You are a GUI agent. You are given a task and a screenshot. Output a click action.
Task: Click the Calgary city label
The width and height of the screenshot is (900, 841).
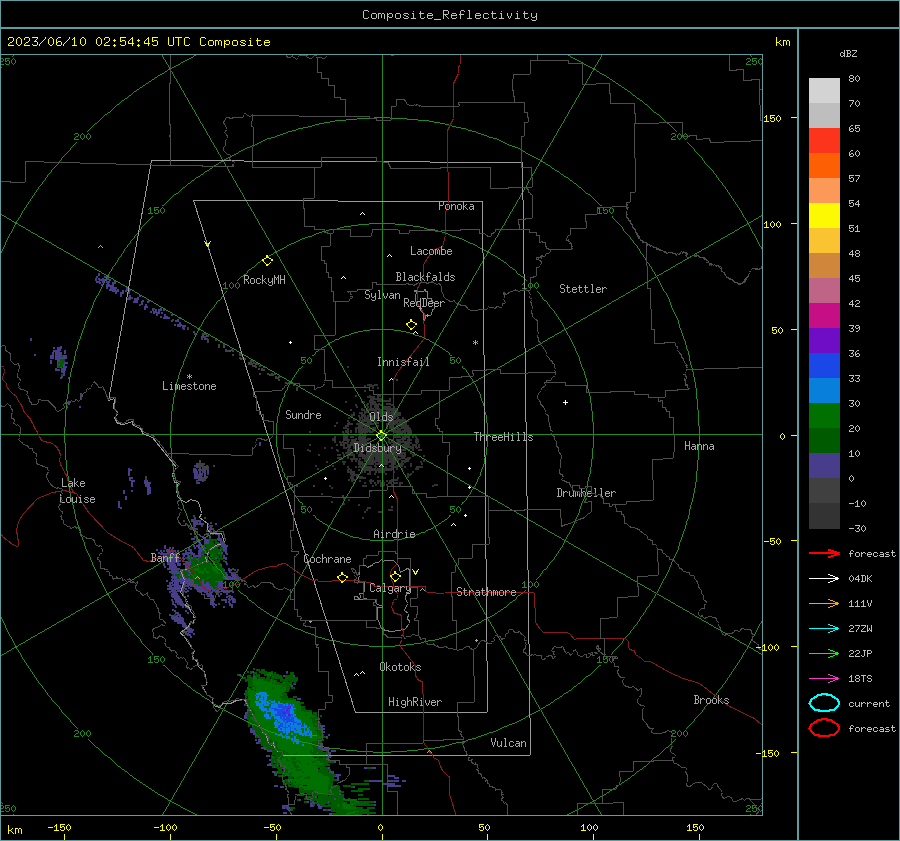[x=390, y=588]
